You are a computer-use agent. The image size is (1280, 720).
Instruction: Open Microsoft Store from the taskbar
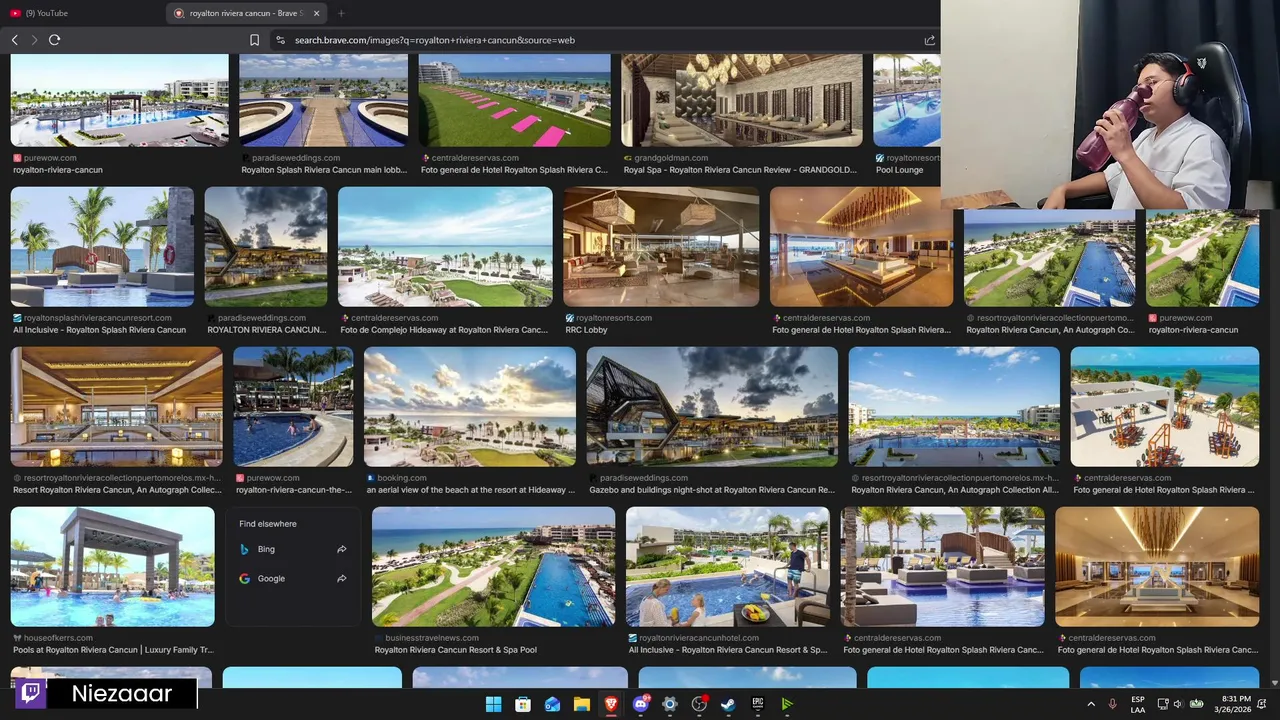[523, 704]
